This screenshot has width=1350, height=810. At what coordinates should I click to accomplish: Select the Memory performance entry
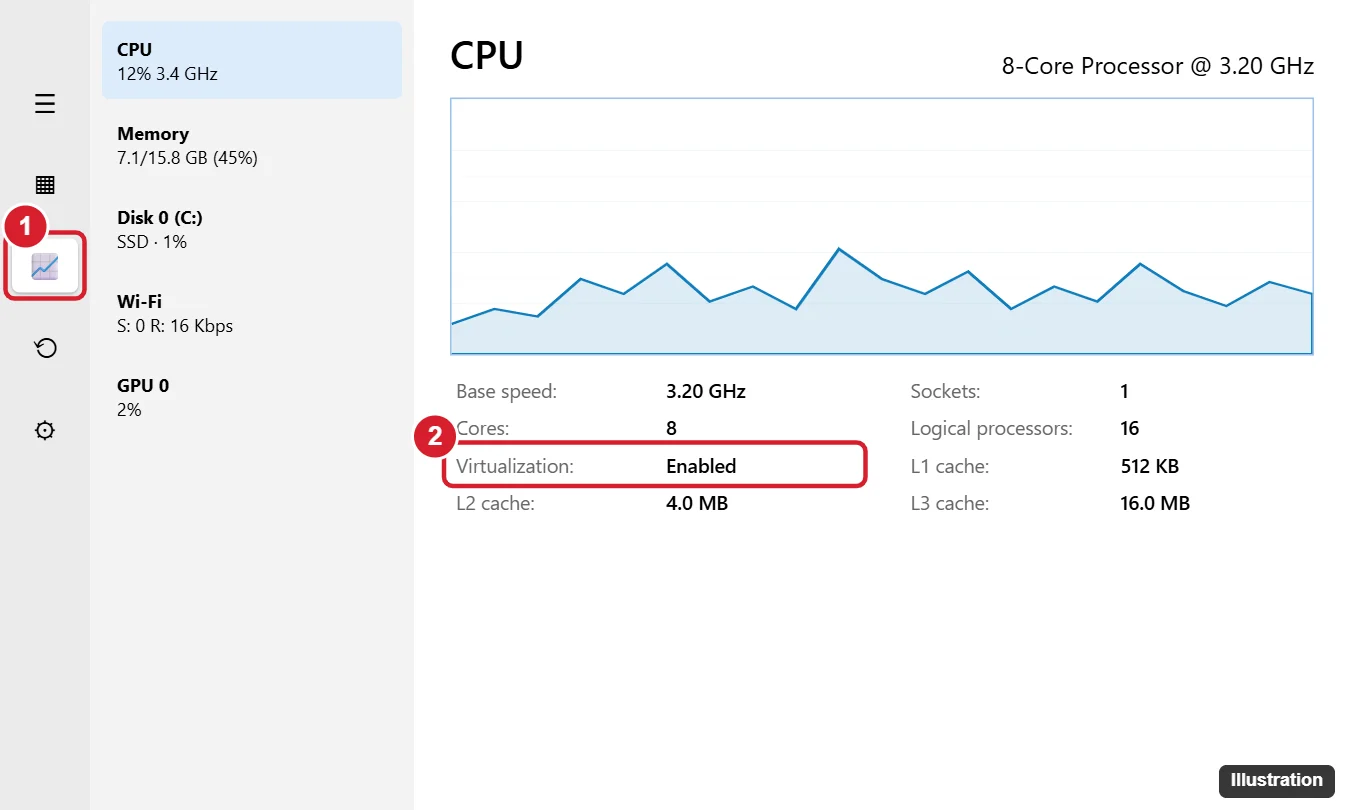pos(252,145)
